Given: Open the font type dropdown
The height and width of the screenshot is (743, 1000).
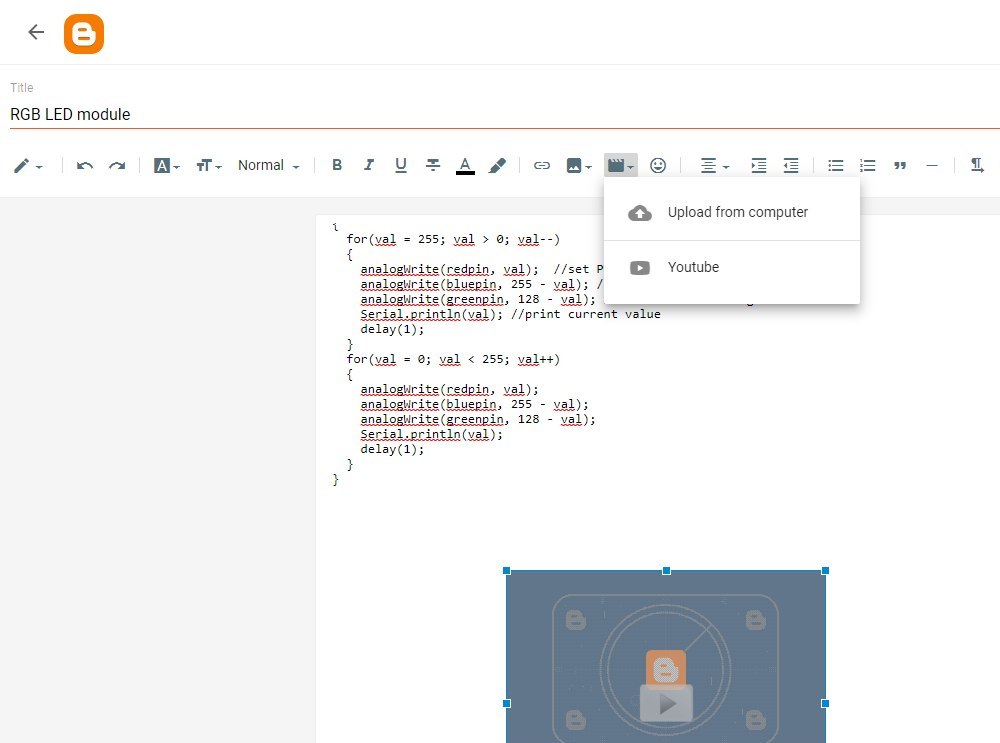Looking at the screenshot, I should pyautogui.click(x=166, y=166).
